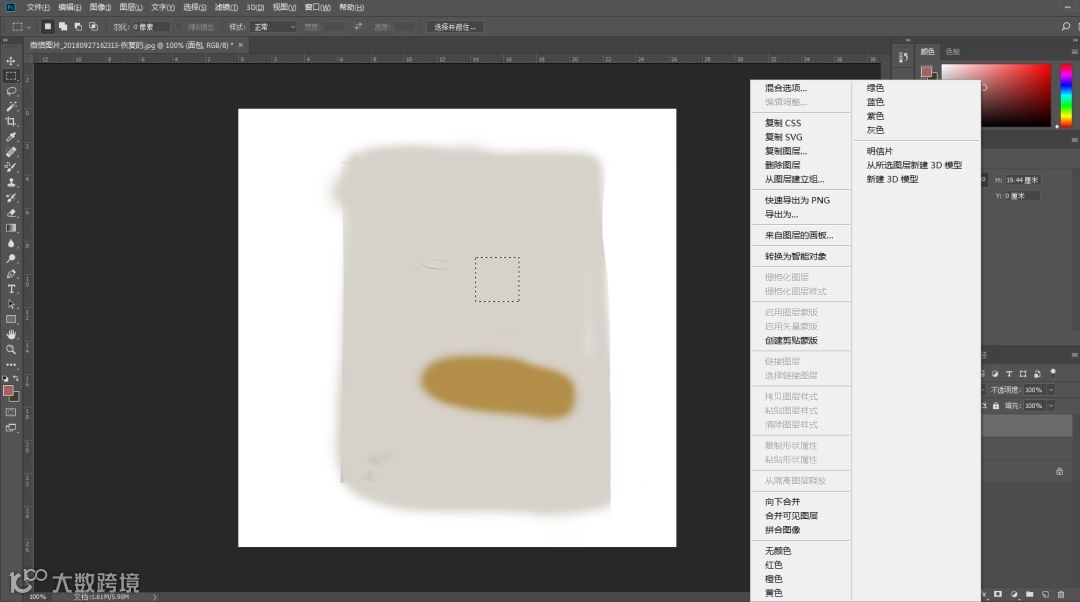Select the Magic Wand tool
This screenshot has width=1080, height=602.
tap(11, 106)
